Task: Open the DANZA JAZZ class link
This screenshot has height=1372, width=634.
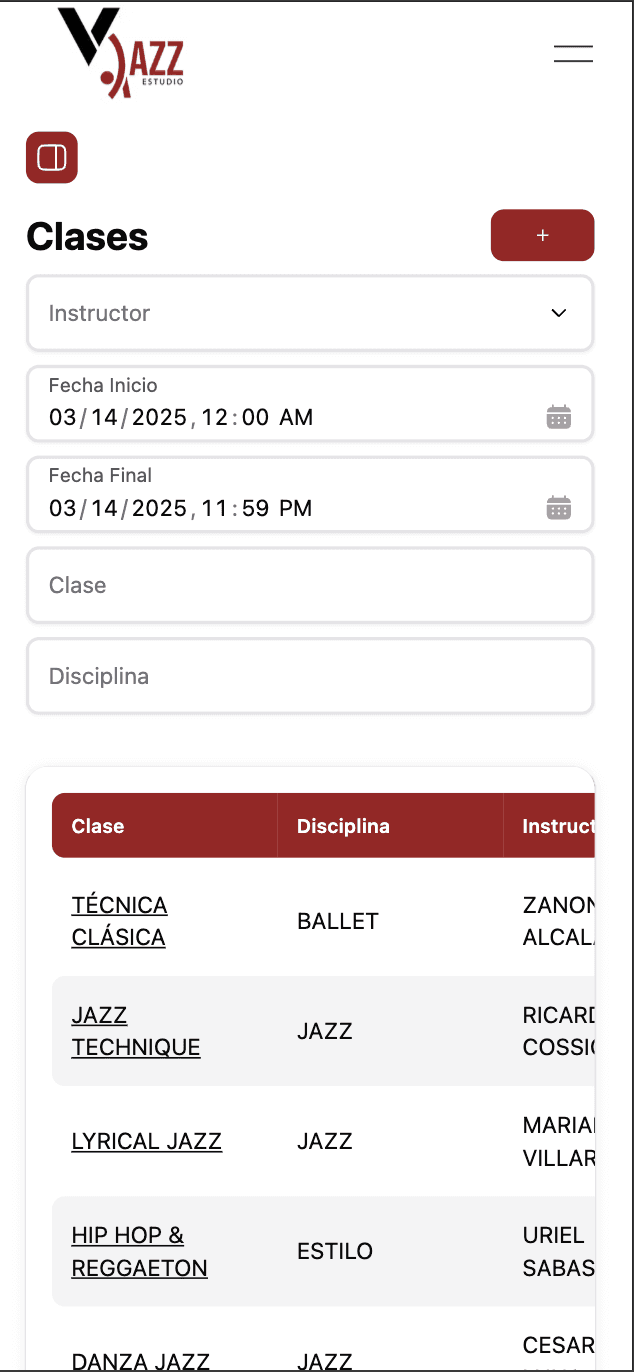Action: tap(140, 1360)
